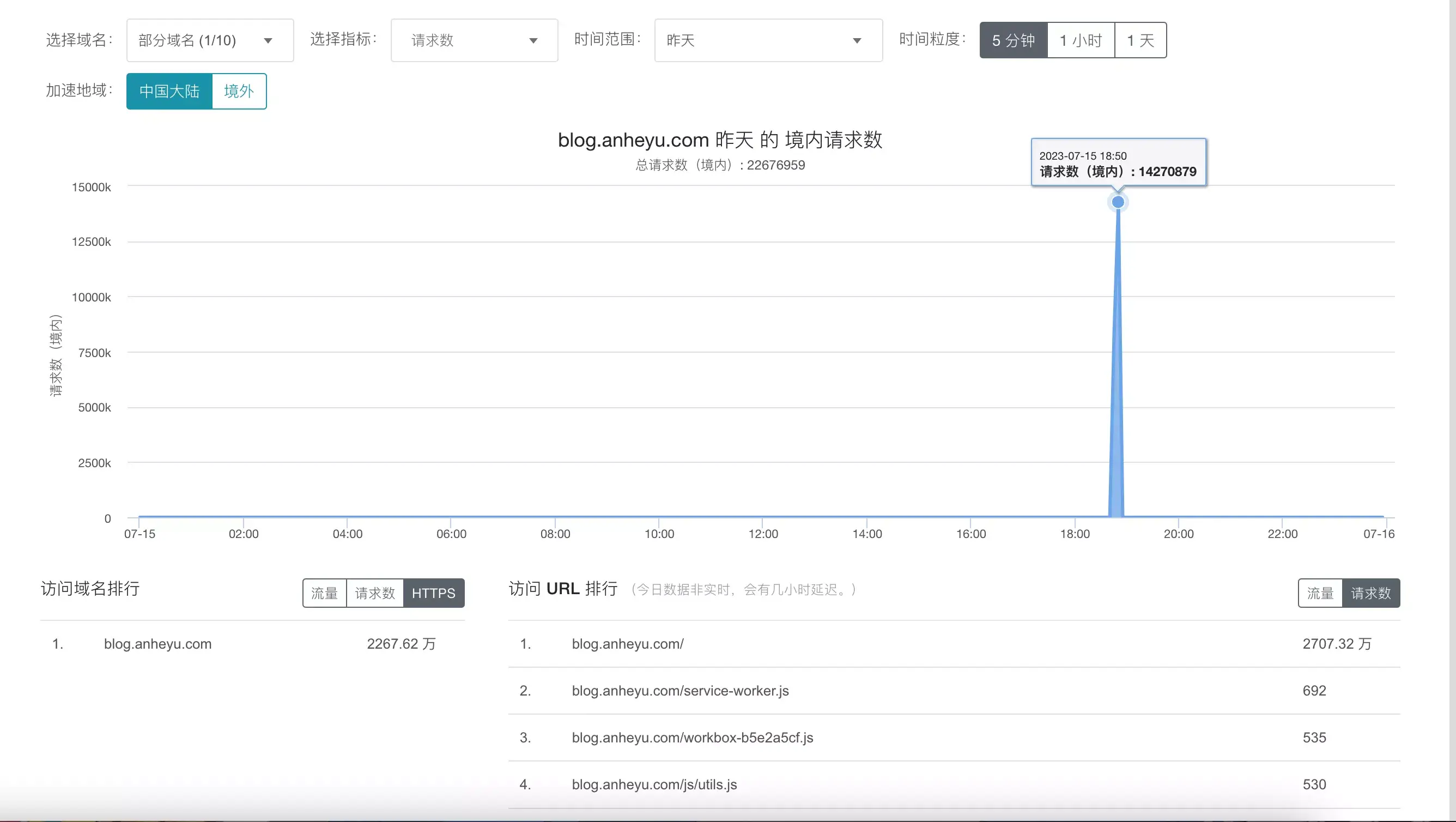Select 流量 in the URL ranking panel
Viewport: 1456px width, 822px height.
1321,593
